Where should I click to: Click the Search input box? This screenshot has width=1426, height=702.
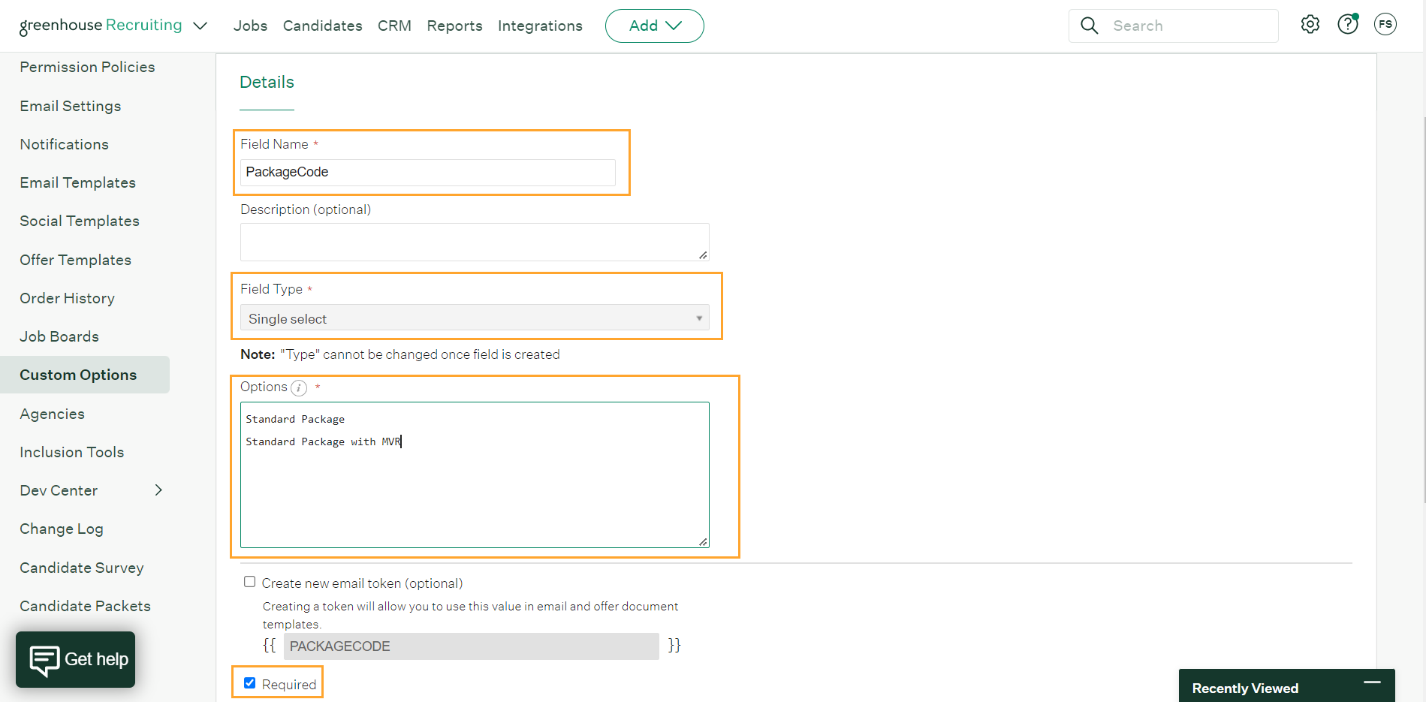point(1173,26)
